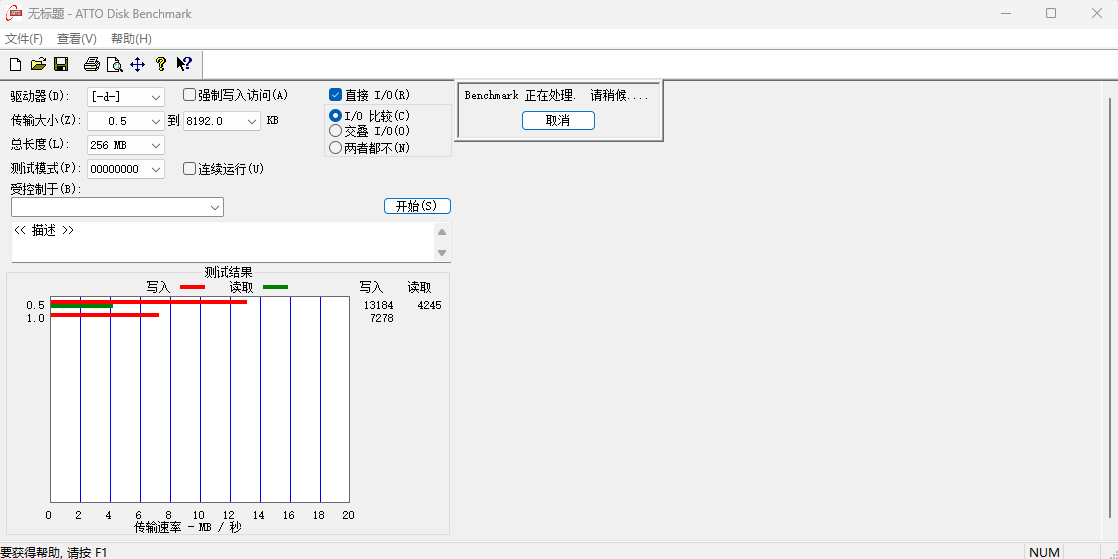Open Print Preview from the toolbar

pyautogui.click(x=115, y=65)
